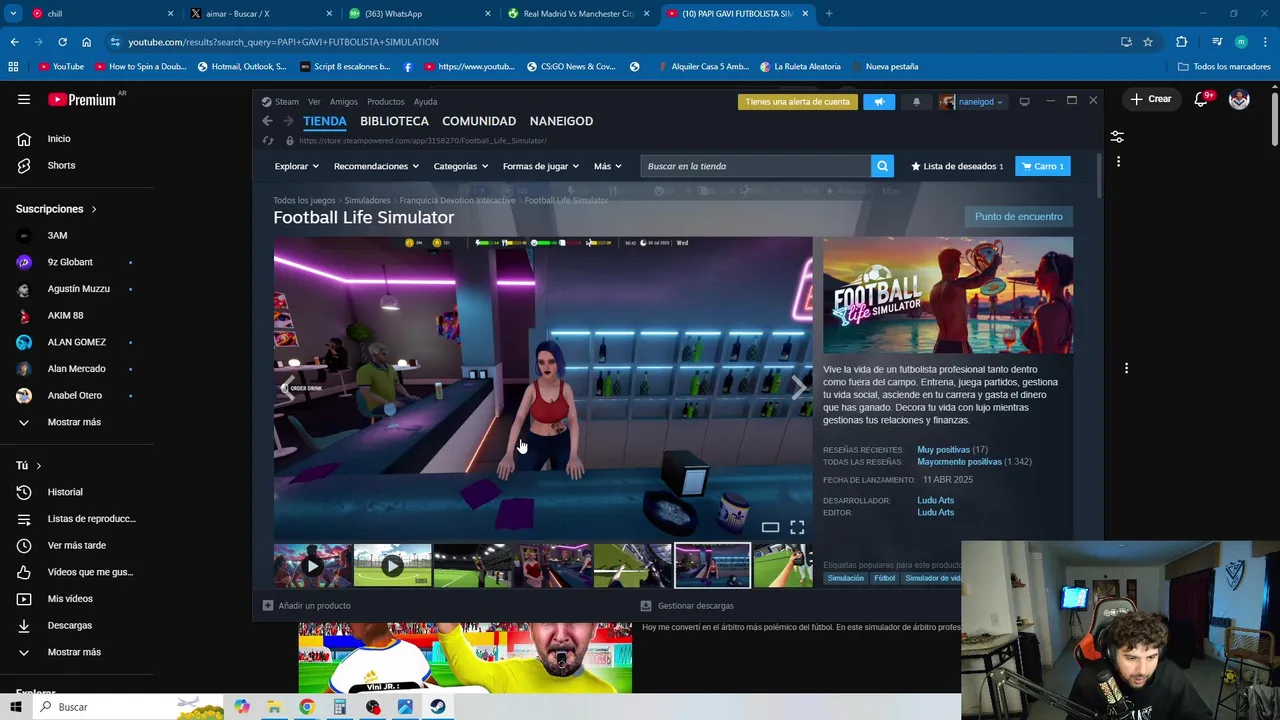Open Chrome tab search dropdown
1280x720 pixels.
13,14
